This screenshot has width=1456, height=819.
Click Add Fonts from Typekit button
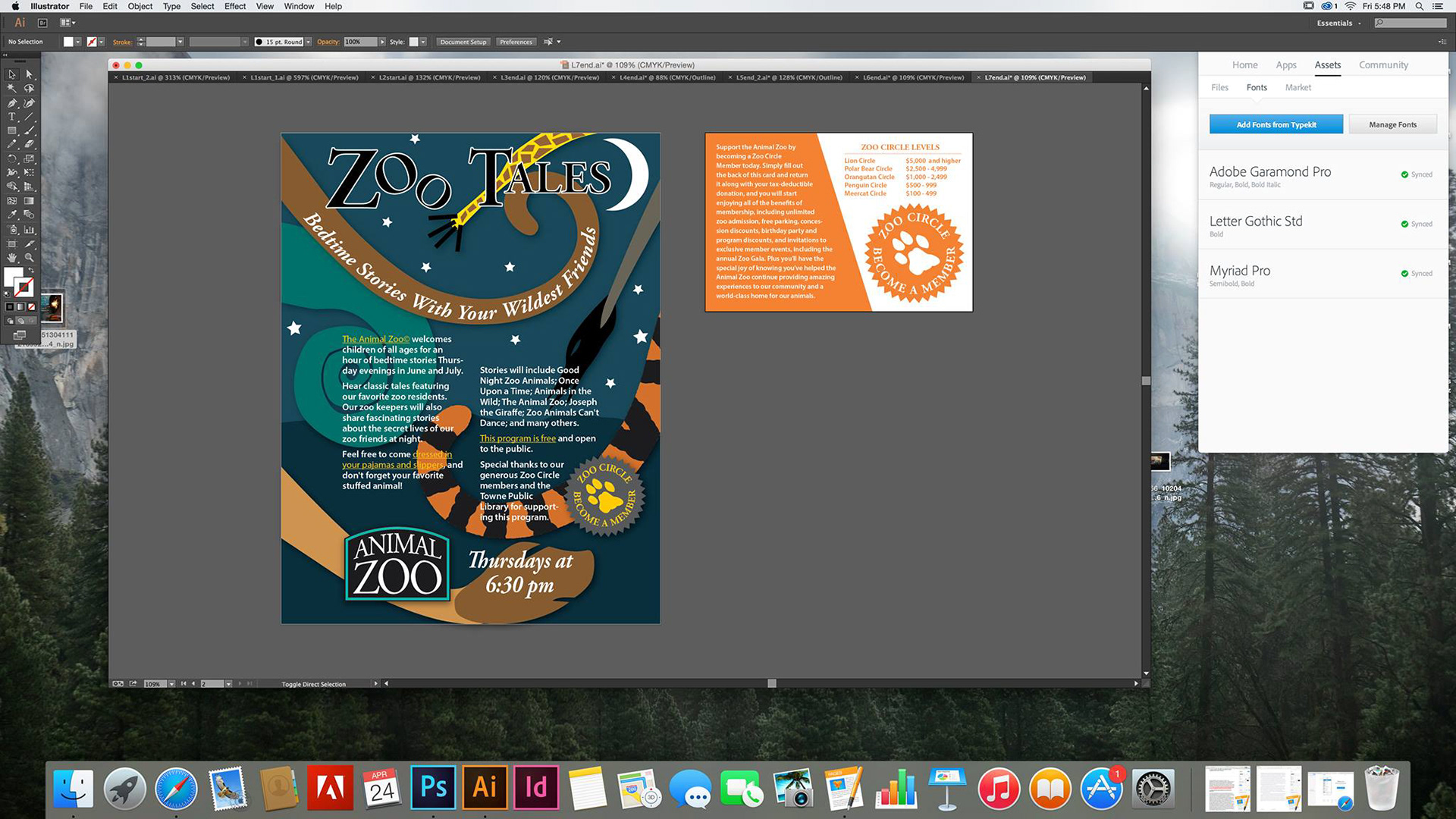point(1276,124)
